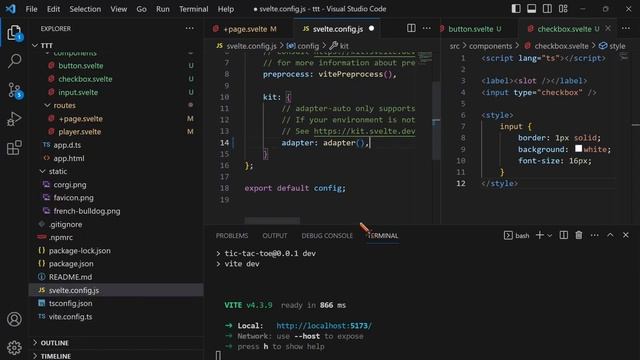Switch to the OUTPUT panel tab
The width and height of the screenshot is (640, 360).
tap(275, 236)
